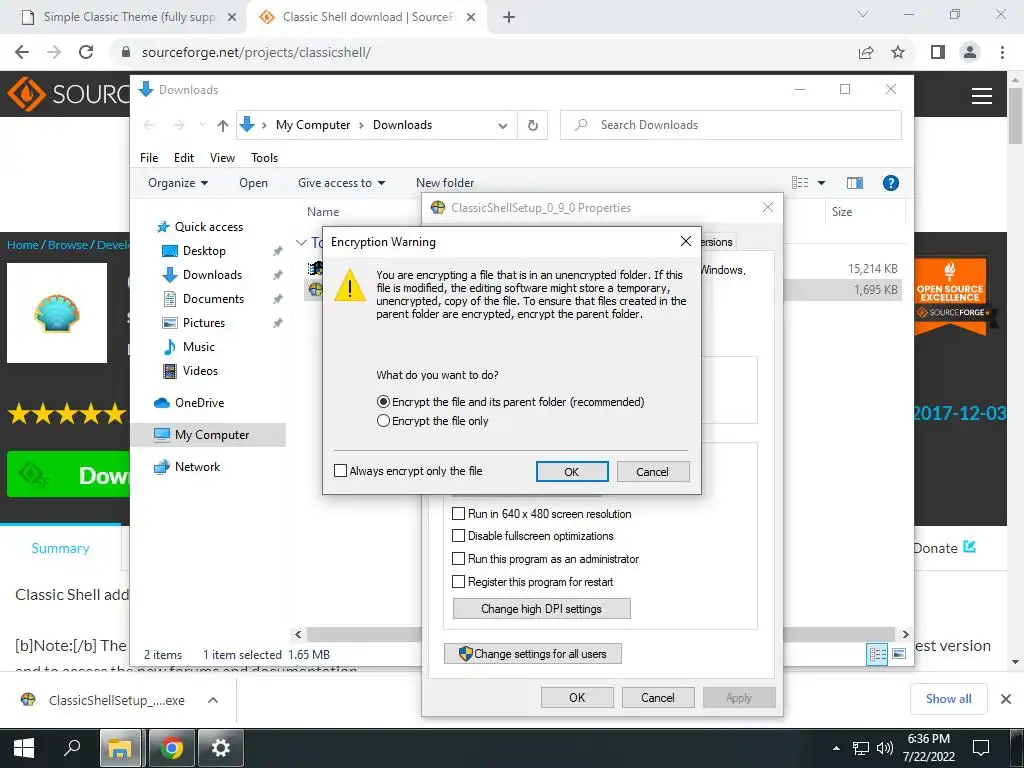Open Chrome three-dot menu

(1002, 52)
